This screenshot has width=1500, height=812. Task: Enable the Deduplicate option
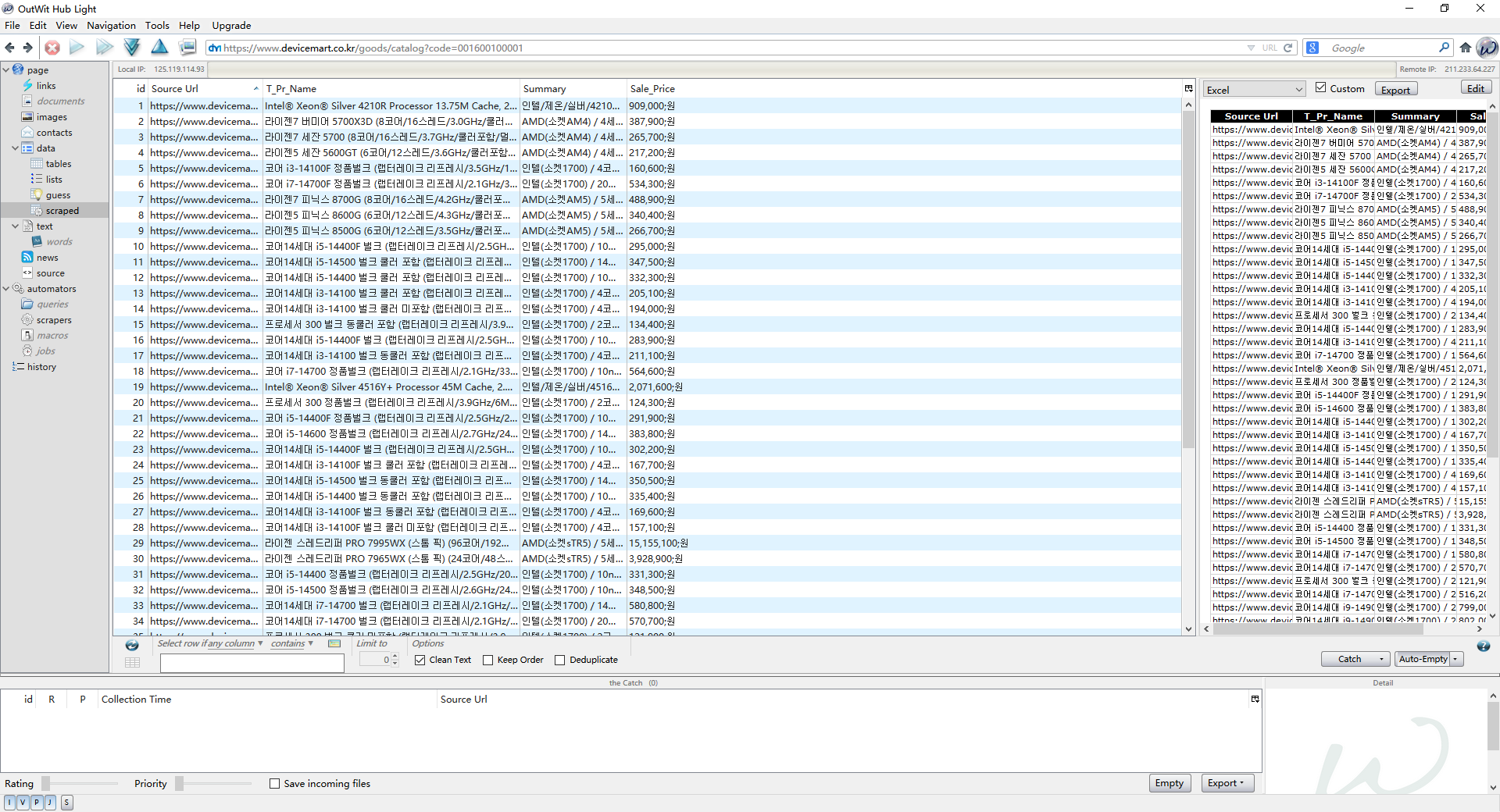click(559, 660)
